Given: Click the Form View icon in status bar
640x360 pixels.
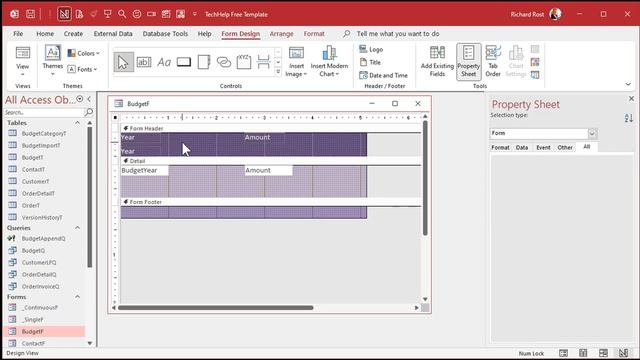Looking at the screenshot, I should pyautogui.click(x=563, y=353).
